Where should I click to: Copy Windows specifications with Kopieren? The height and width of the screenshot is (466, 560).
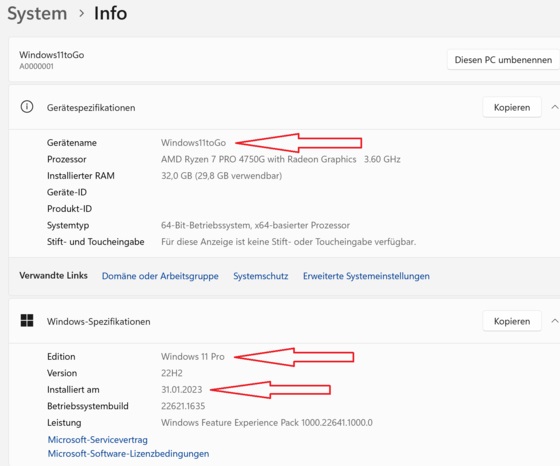[512, 321]
